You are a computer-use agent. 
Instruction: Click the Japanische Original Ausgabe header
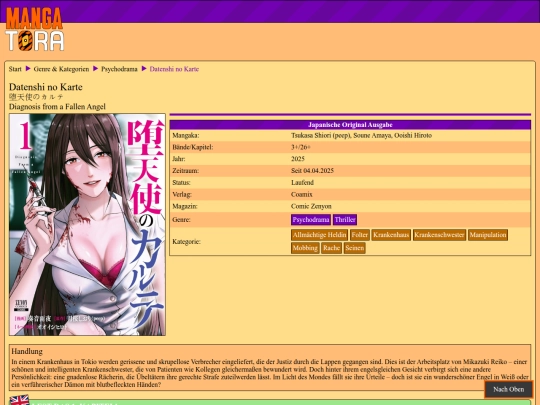pos(350,125)
